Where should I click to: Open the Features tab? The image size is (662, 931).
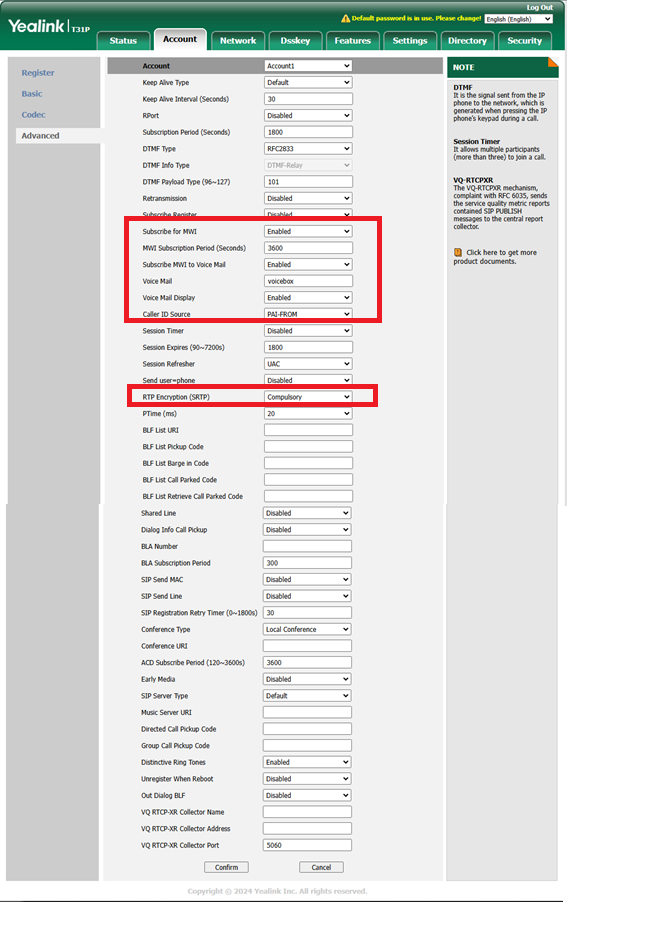(x=352, y=40)
